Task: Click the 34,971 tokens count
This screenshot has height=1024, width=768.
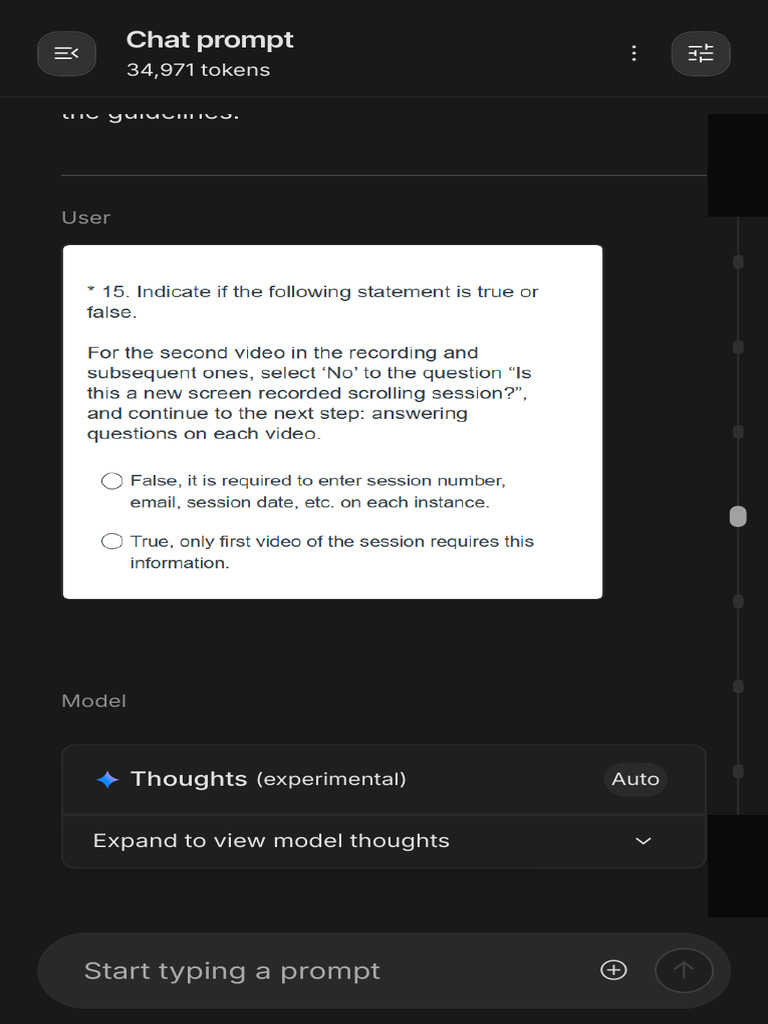Action: point(198,70)
